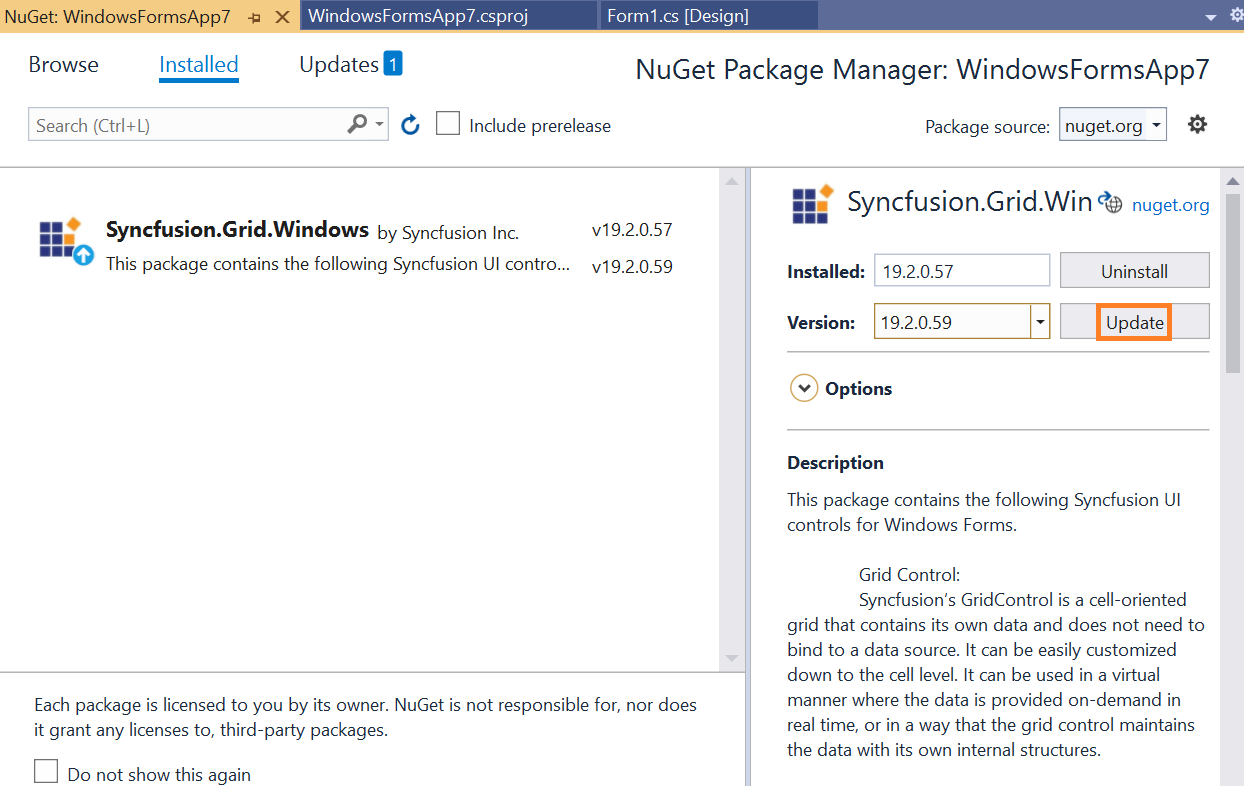
Task: Click Installed version field 19.2.0.57
Action: [962, 271]
